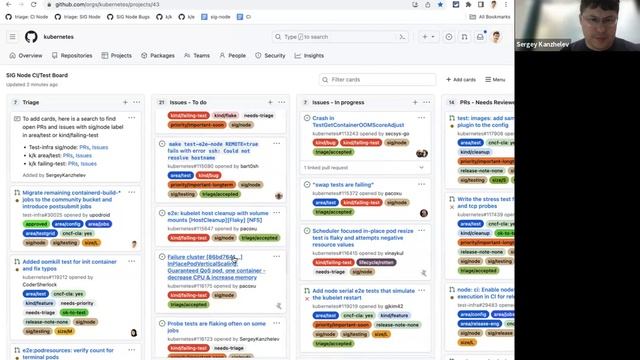Add a card to Triage column
Image resolution: width=640 pixels, height=360 pixels.
point(125,102)
